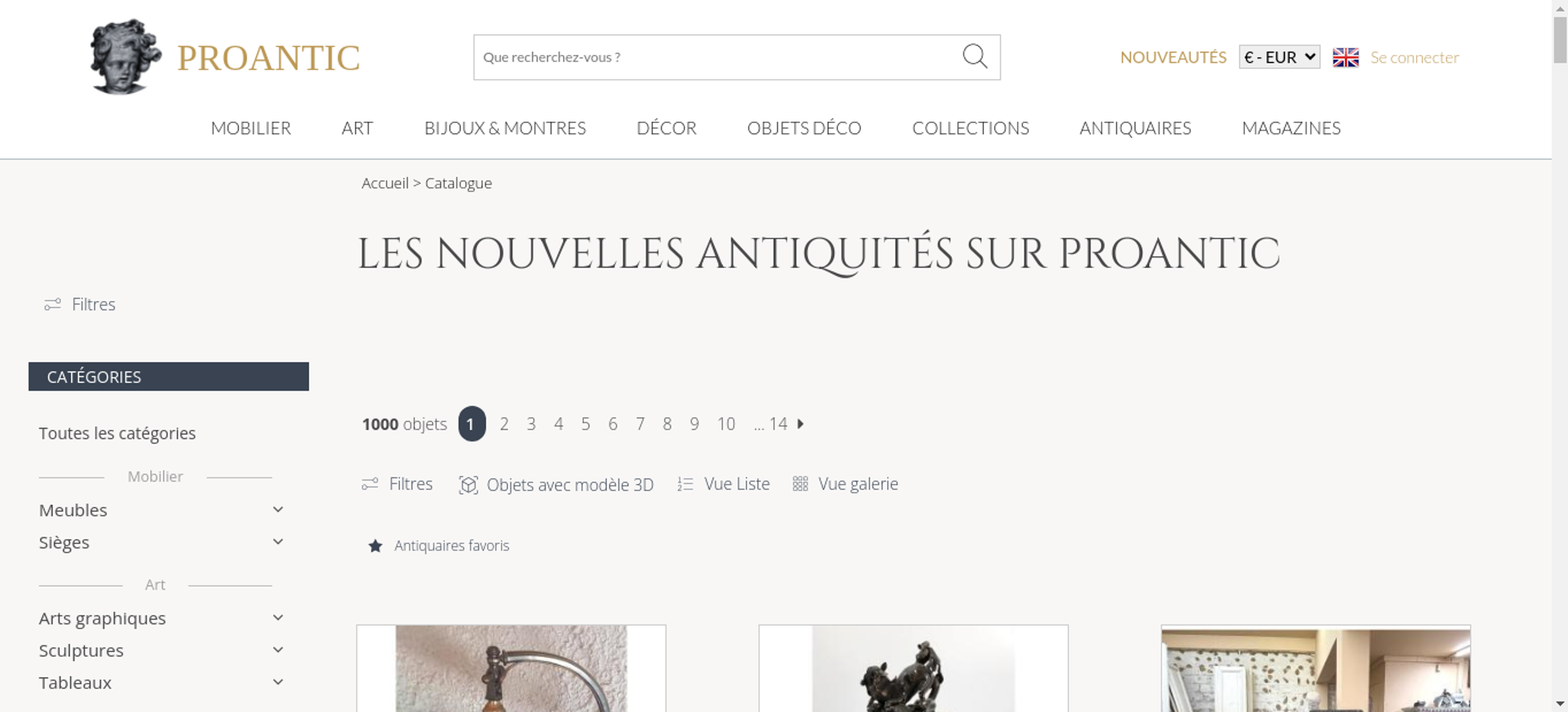Switch to Vue galerie layout
The image size is (1568, 712).
tap(845, 484)
